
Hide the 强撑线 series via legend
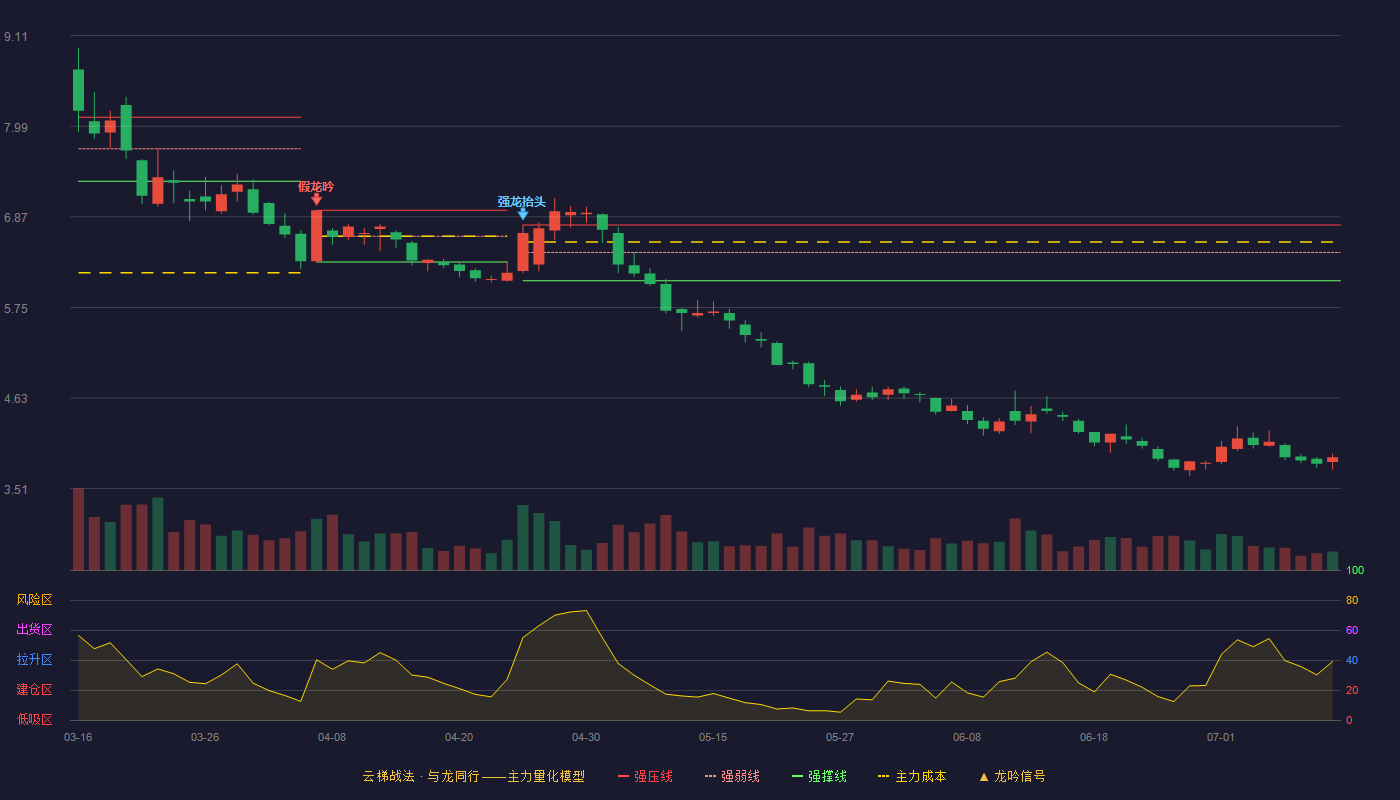[x=819, y=776]
